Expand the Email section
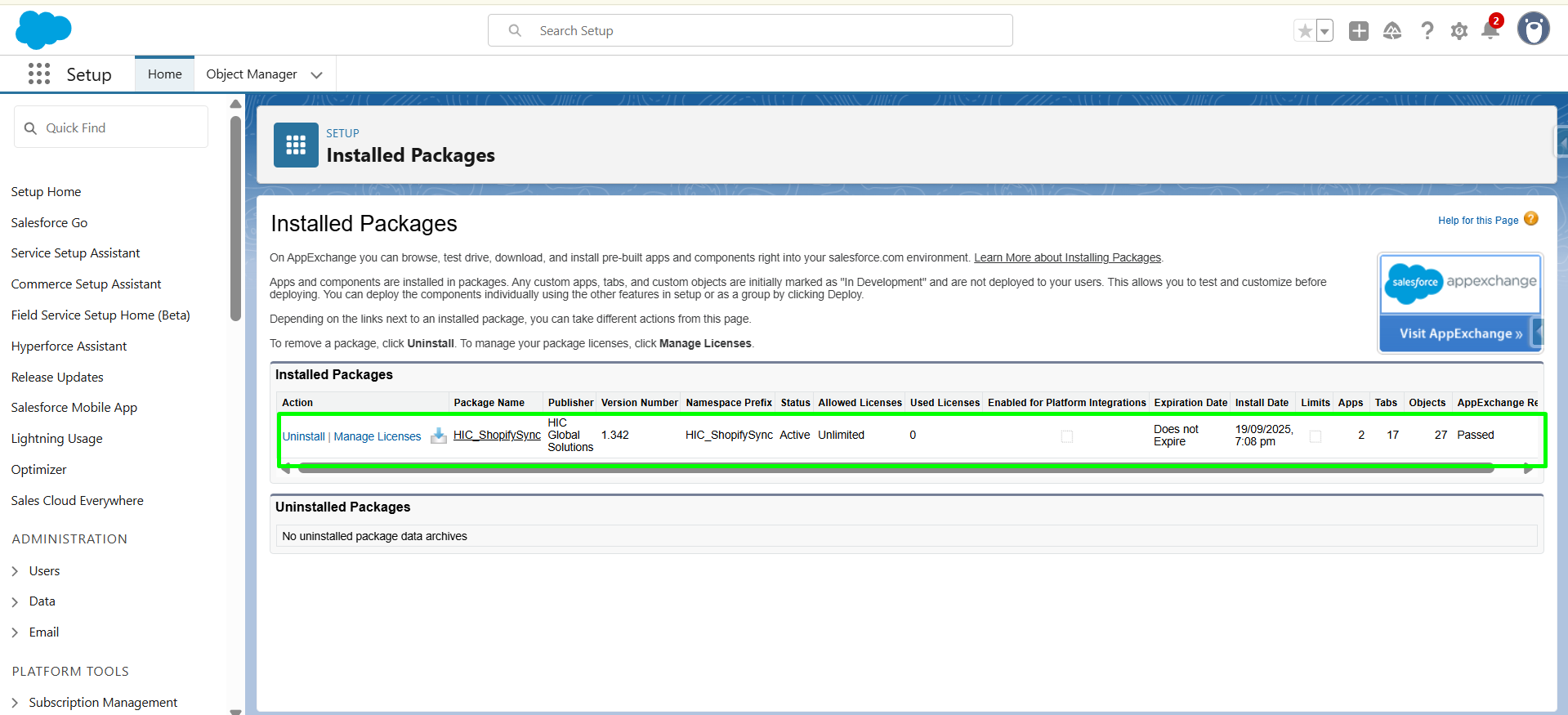Screen dimensions: 1568x715 pos(15,632)
